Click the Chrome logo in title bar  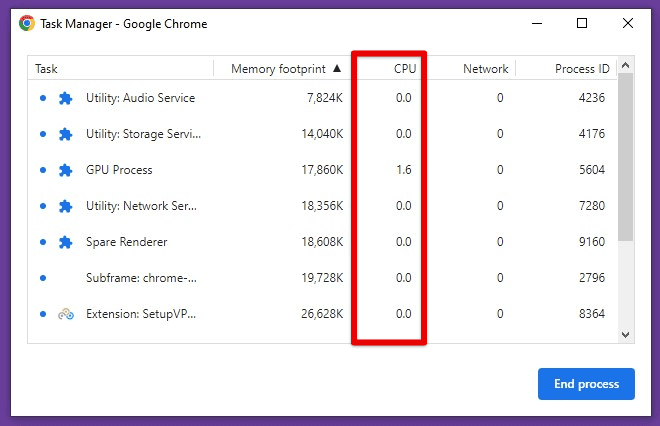click(x=27, y=23)
